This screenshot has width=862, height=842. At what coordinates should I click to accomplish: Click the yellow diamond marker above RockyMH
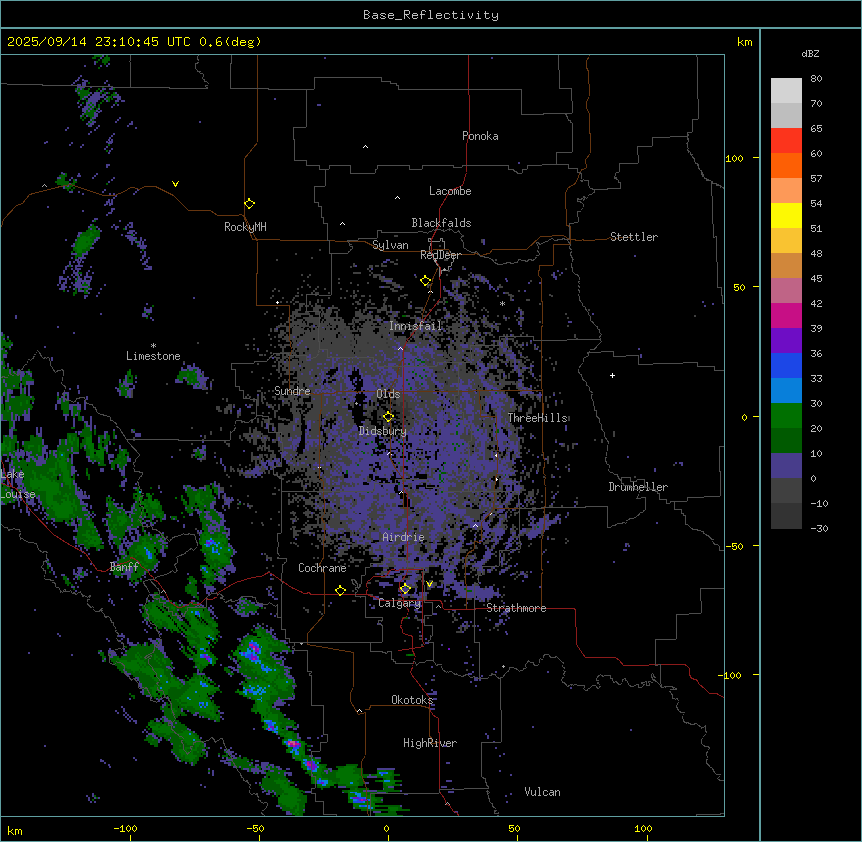(249, 204)
